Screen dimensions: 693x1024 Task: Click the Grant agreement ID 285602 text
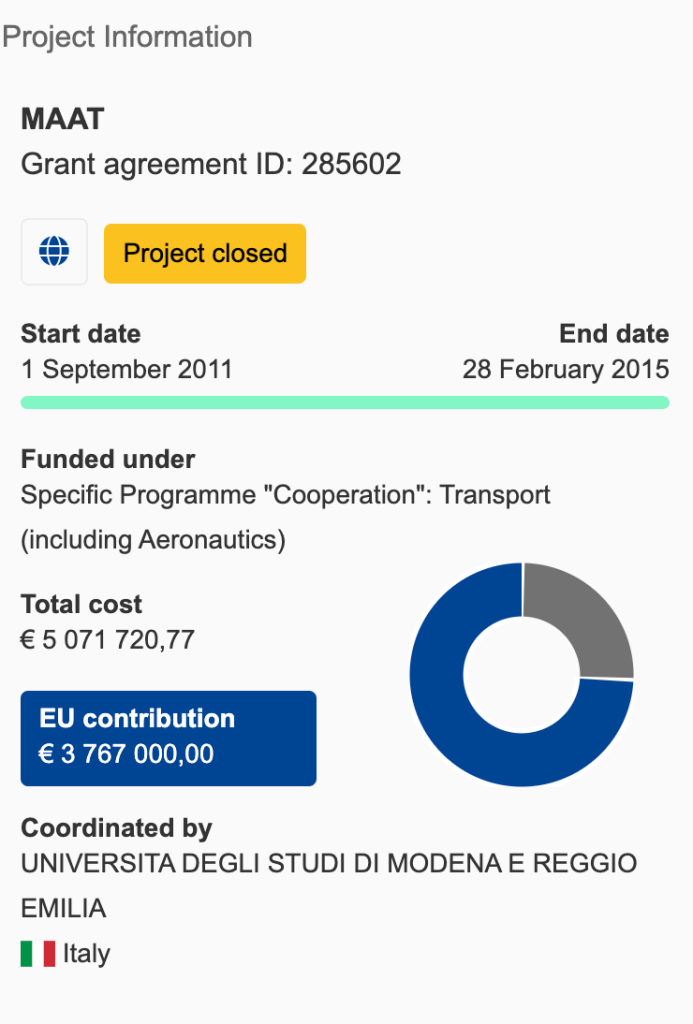(211, 164)
